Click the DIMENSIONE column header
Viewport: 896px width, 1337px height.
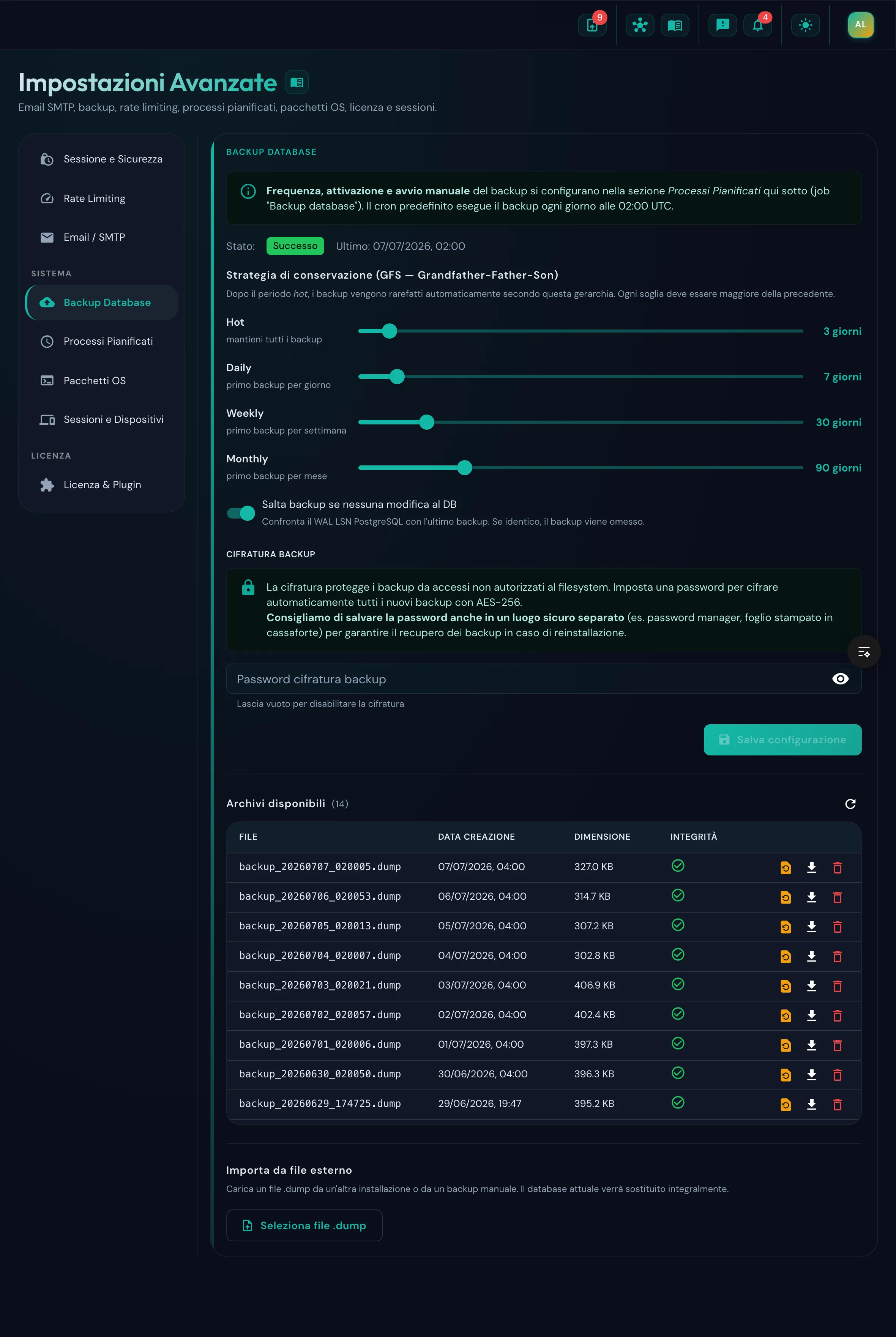[x=602, y=837]
